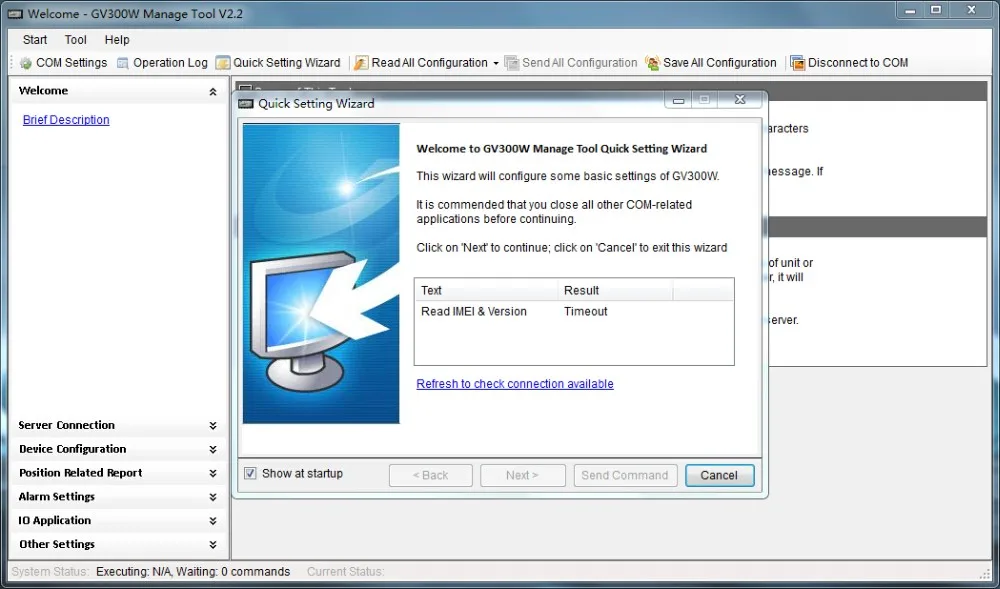Click Disconnect to COM
This screenshot has width=1000, height=589.
849,62
